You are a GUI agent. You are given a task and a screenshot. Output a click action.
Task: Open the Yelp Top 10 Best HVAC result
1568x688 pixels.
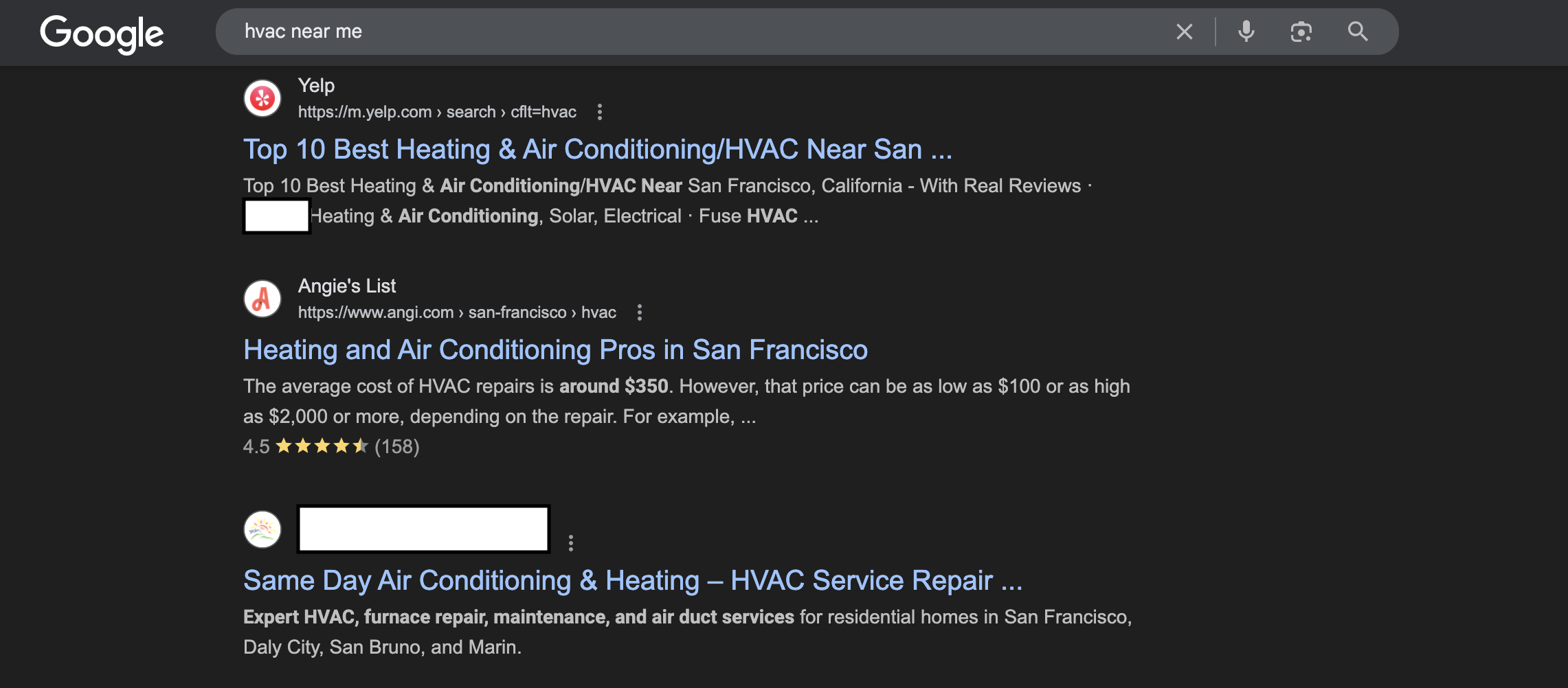click(597, 148)
